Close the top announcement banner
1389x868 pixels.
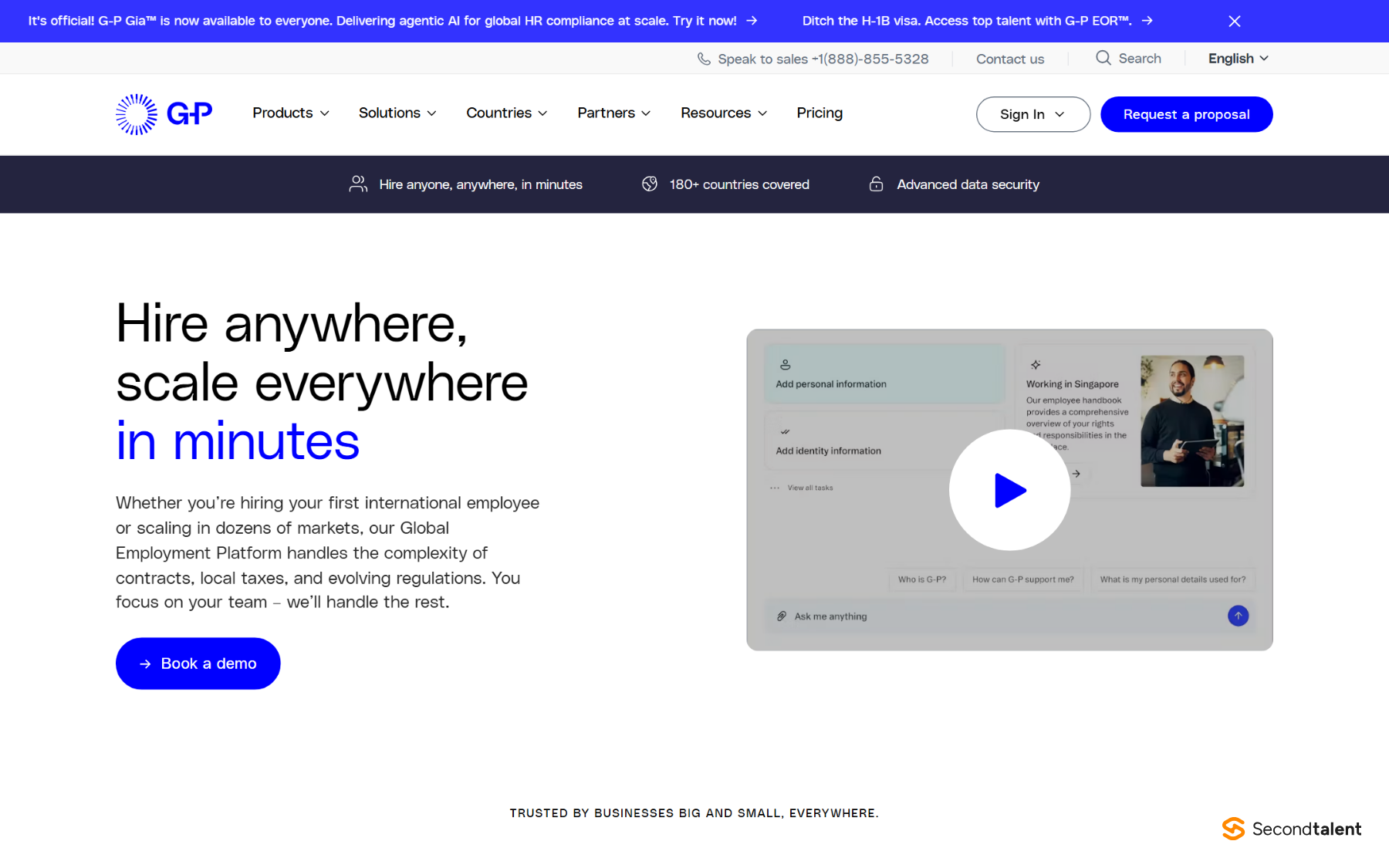[1235, 21]
